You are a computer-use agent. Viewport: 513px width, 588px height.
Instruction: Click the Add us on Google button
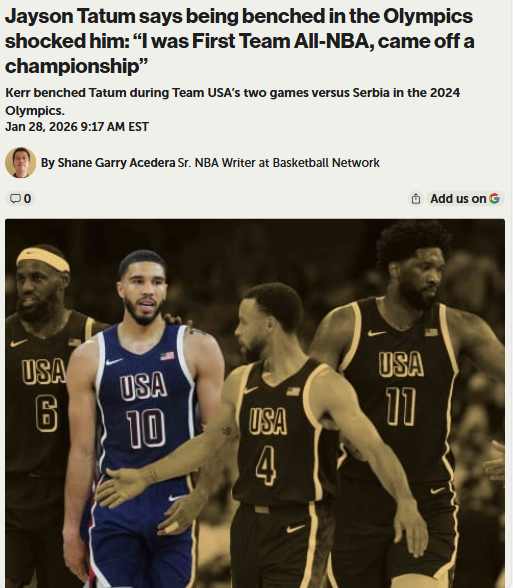(x=465, y=198)
